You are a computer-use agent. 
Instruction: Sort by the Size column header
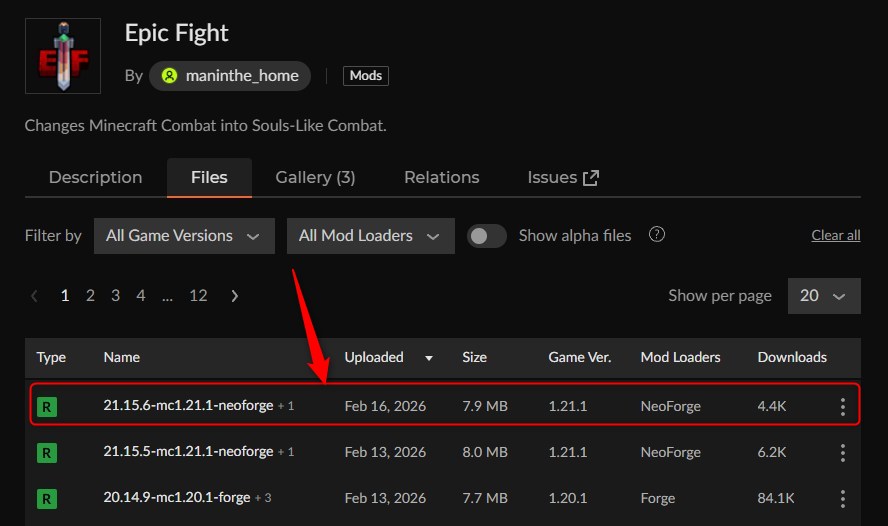(x=475, y=357)
